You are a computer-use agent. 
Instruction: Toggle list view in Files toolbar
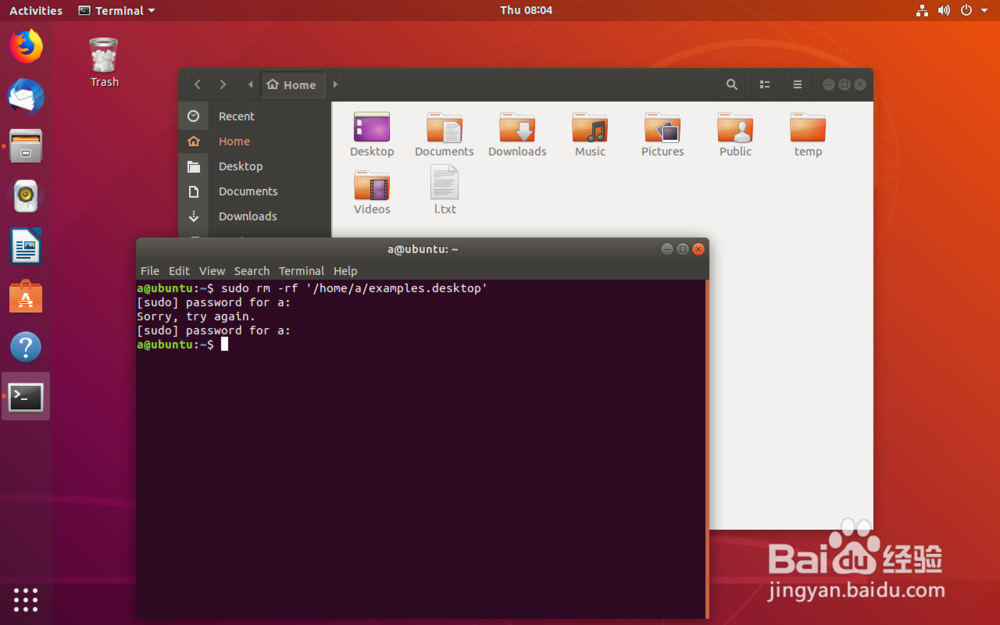tap(764, 84)
